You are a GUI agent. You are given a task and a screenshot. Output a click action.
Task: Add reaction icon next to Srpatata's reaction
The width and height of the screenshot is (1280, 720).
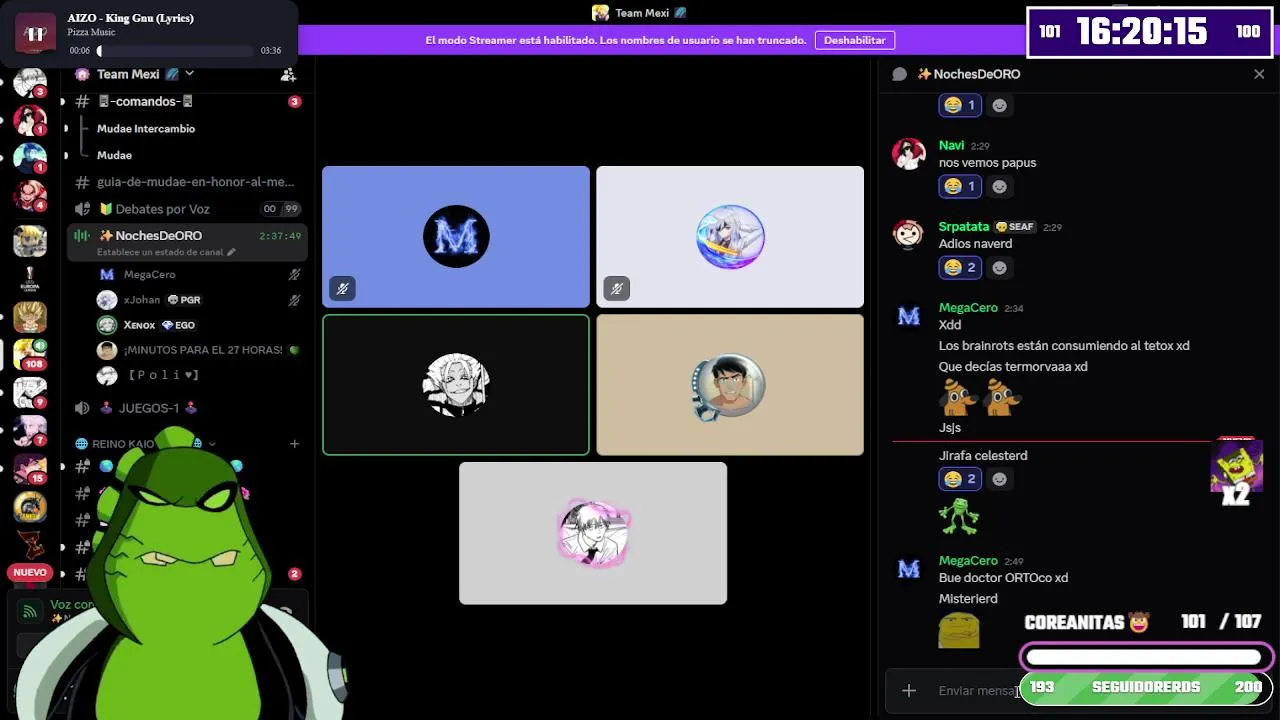(x=999, y=267)
